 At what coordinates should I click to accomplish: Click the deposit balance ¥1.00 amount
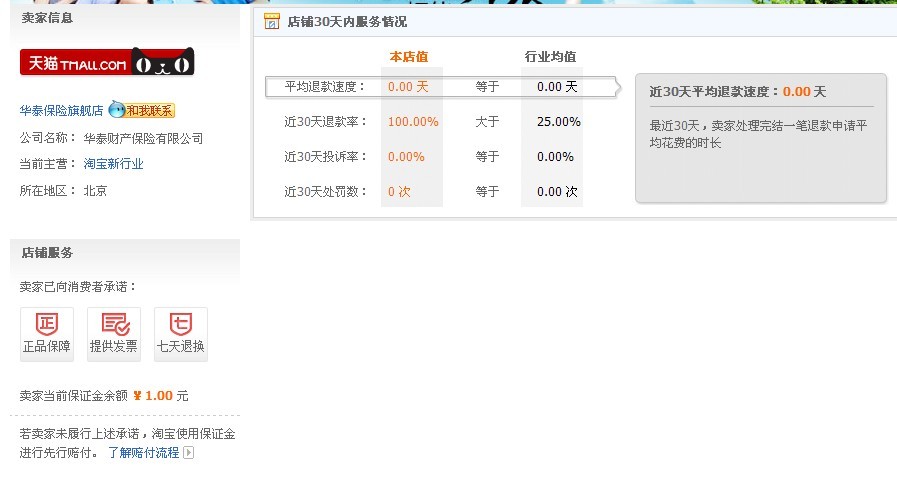(x=153, y=396)
